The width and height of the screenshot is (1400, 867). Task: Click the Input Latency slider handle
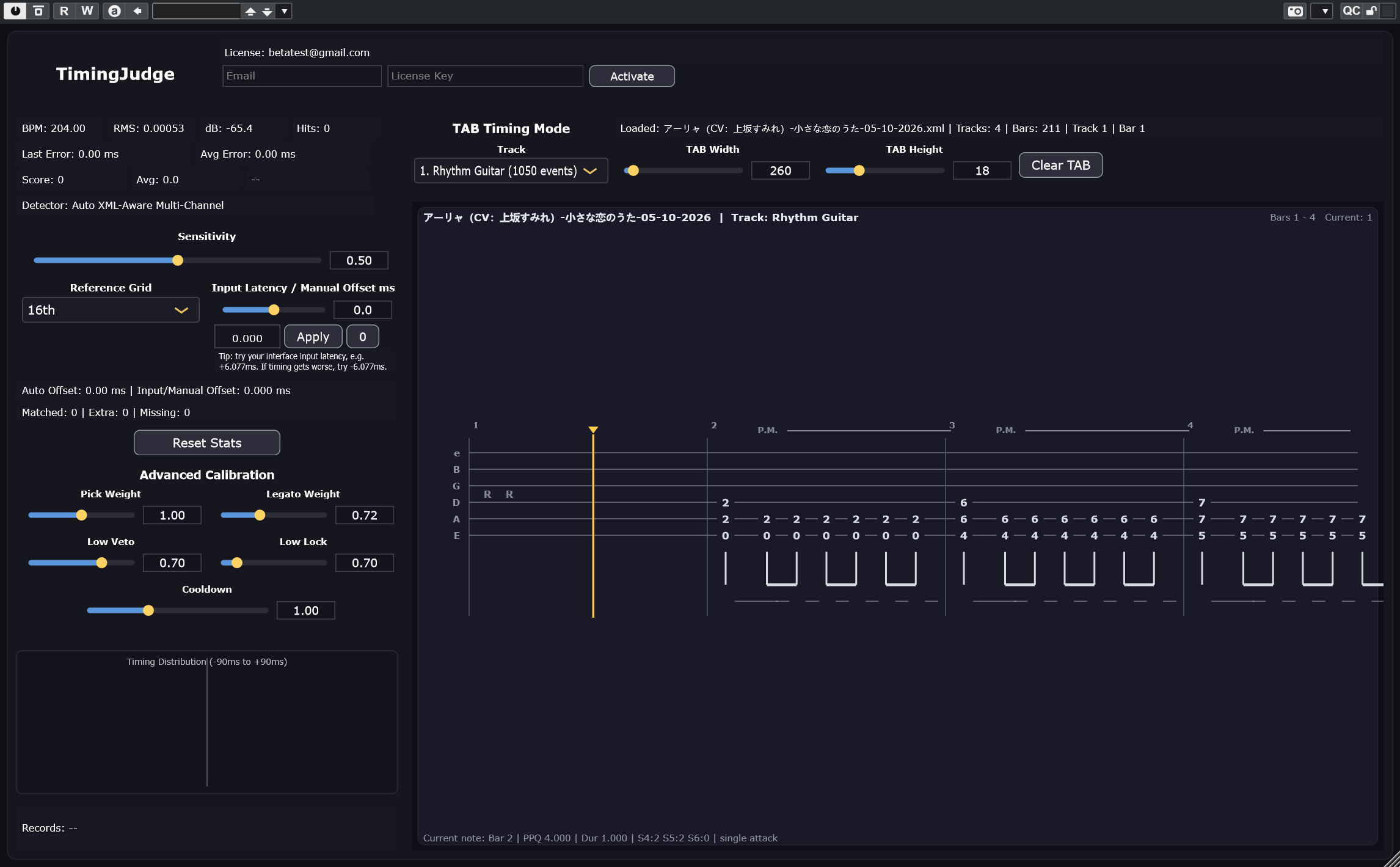(x=274, y=310)
